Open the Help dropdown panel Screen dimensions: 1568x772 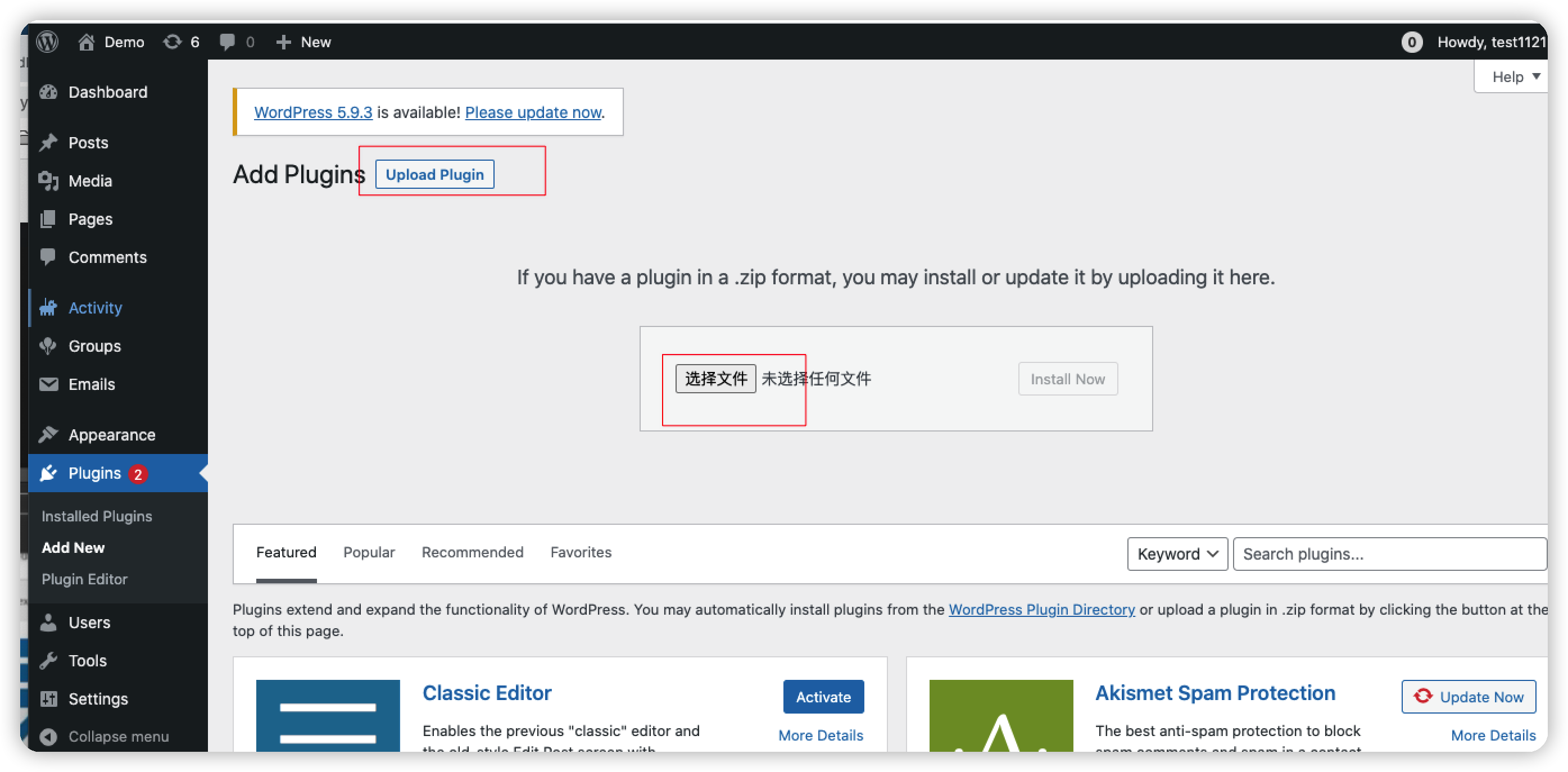[1509, 76]
